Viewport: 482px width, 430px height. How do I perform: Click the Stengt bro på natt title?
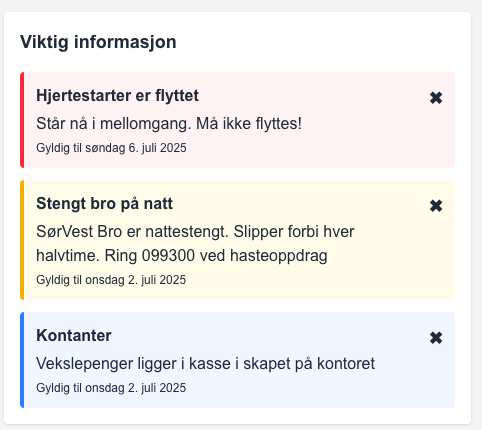[104, 204]
